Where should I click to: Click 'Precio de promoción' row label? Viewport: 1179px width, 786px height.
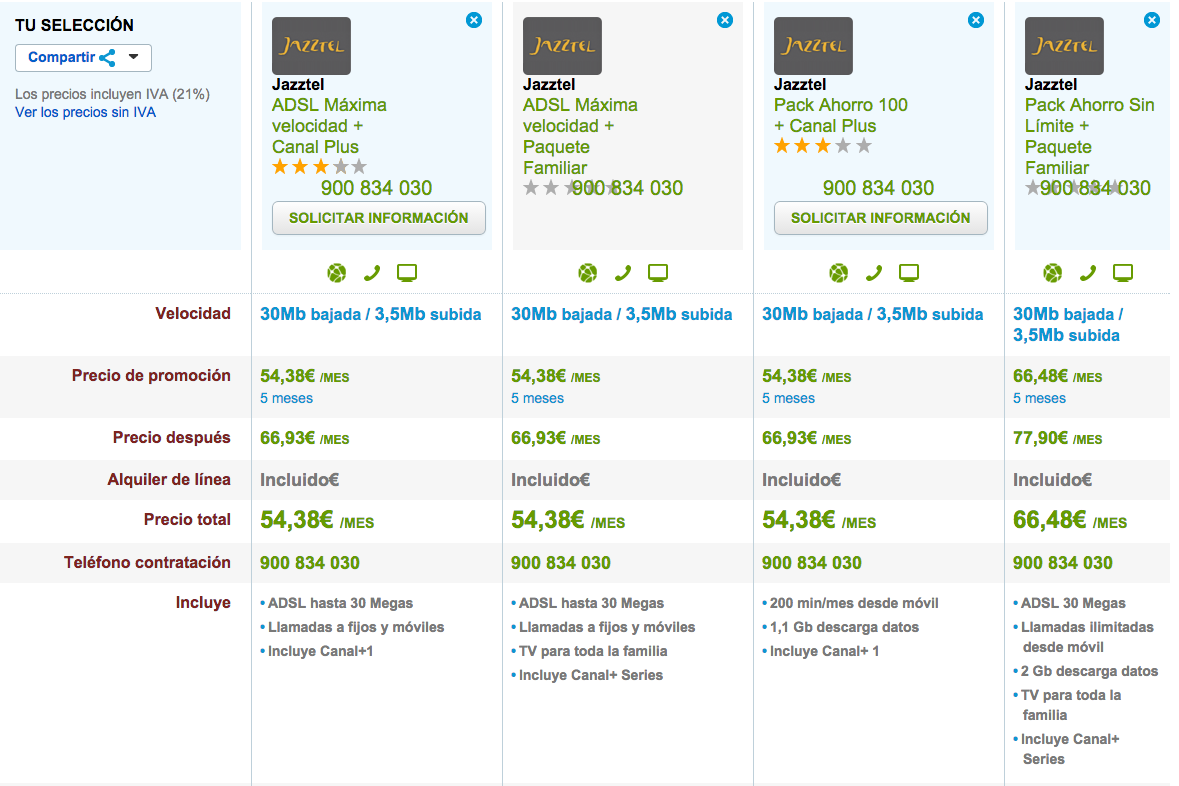(151, 375)
